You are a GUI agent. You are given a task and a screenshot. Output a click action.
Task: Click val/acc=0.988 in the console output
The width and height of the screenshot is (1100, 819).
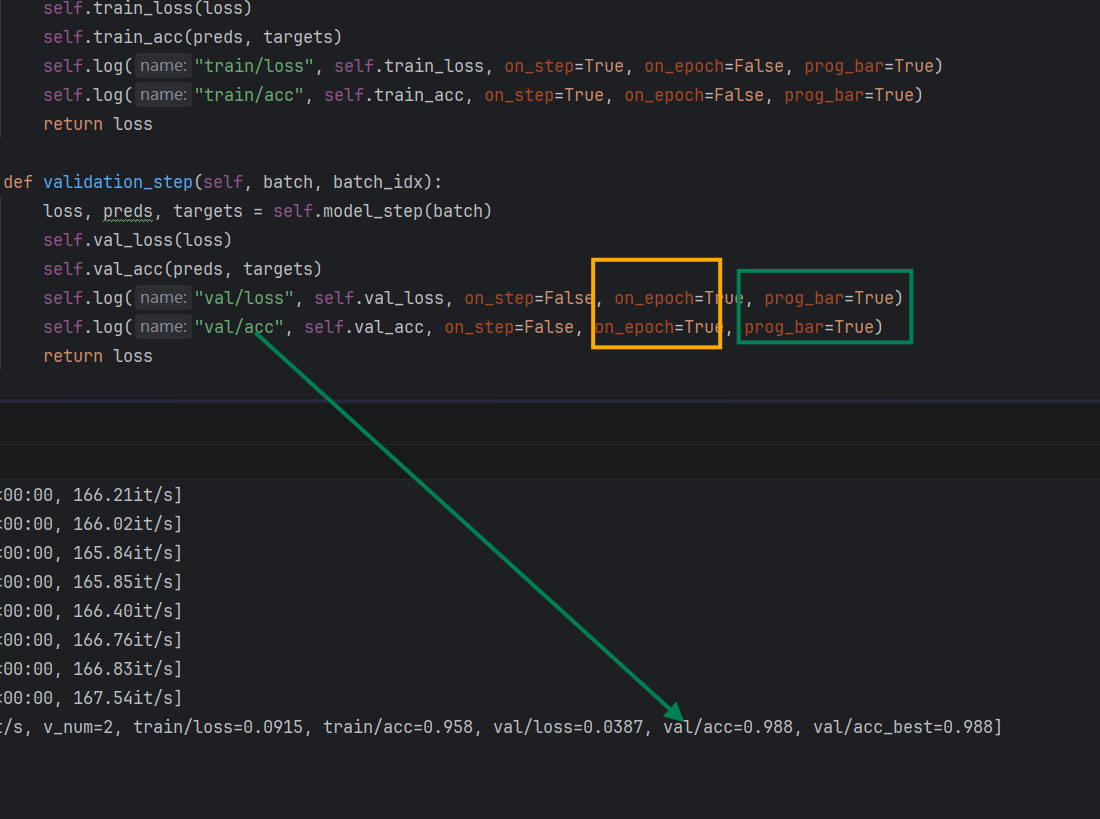[728, 727]
